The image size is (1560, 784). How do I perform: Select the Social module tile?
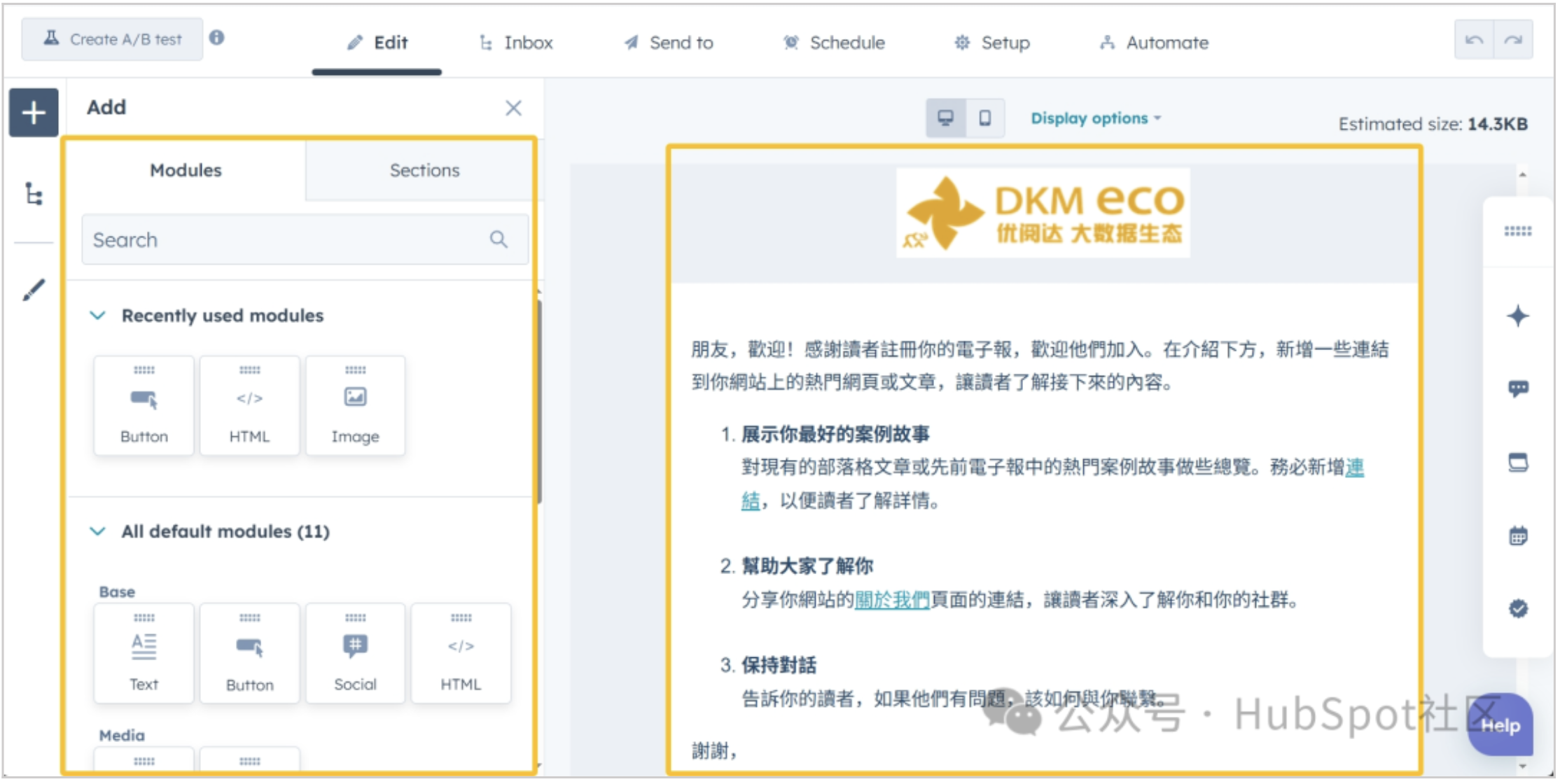coord(355,653)
